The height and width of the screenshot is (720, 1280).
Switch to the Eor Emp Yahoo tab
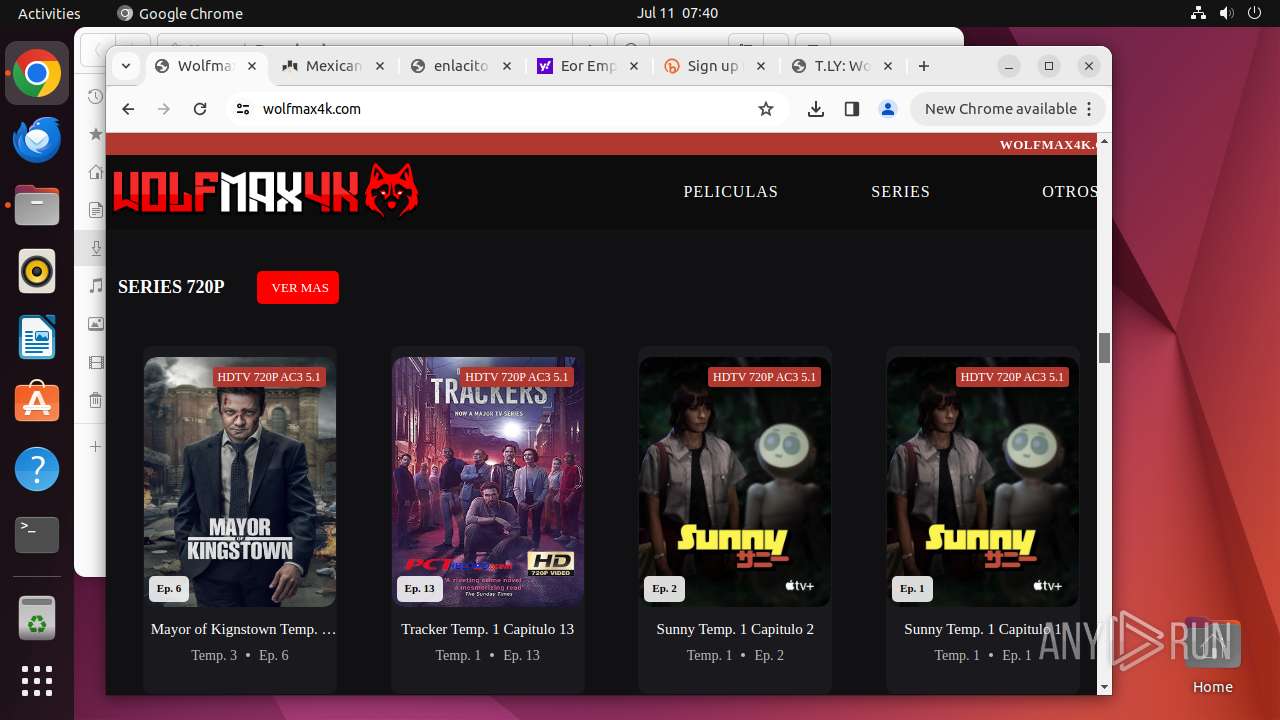589,66
